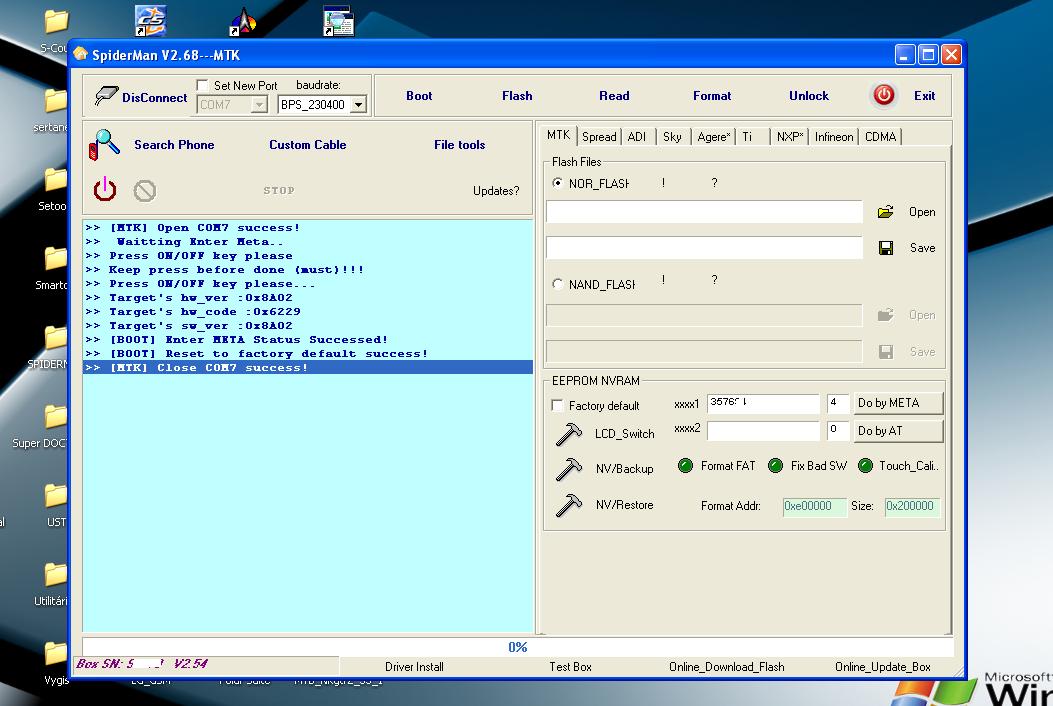1053x706 pixels.
Task: Click the Size 0x200000 field
Action: (912, 506)
